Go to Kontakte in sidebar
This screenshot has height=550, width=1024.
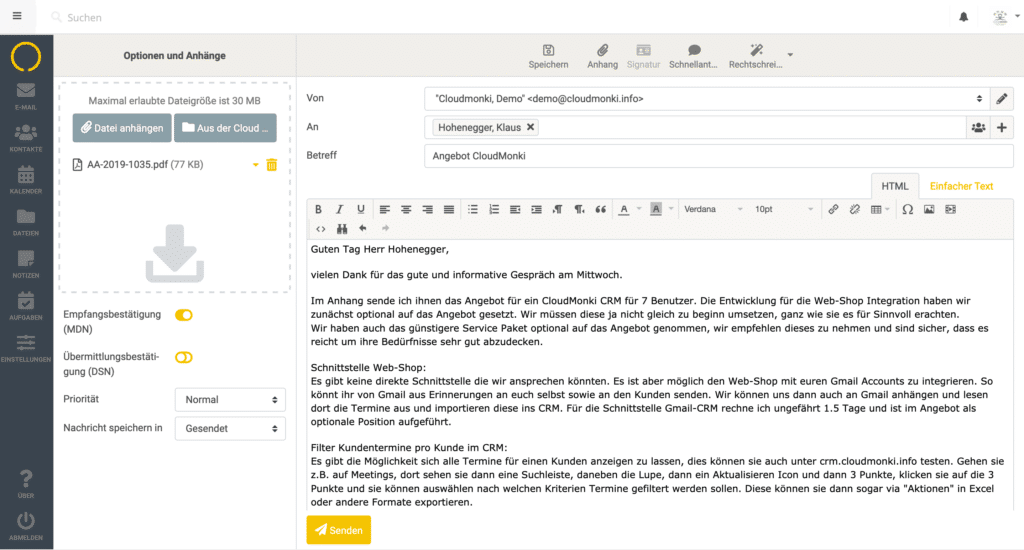[x=26, y=138]
